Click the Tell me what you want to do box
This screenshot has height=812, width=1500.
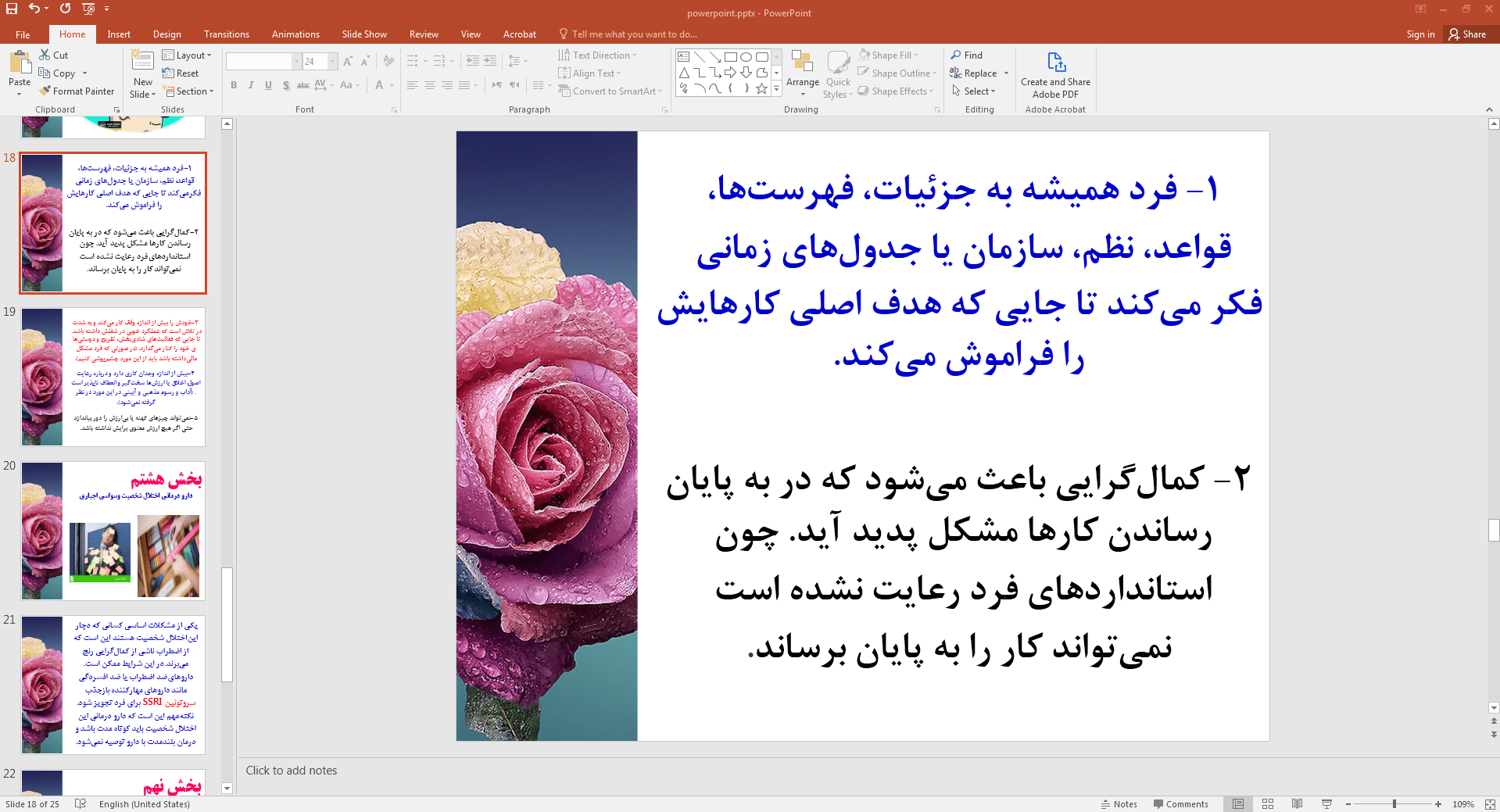628,34
